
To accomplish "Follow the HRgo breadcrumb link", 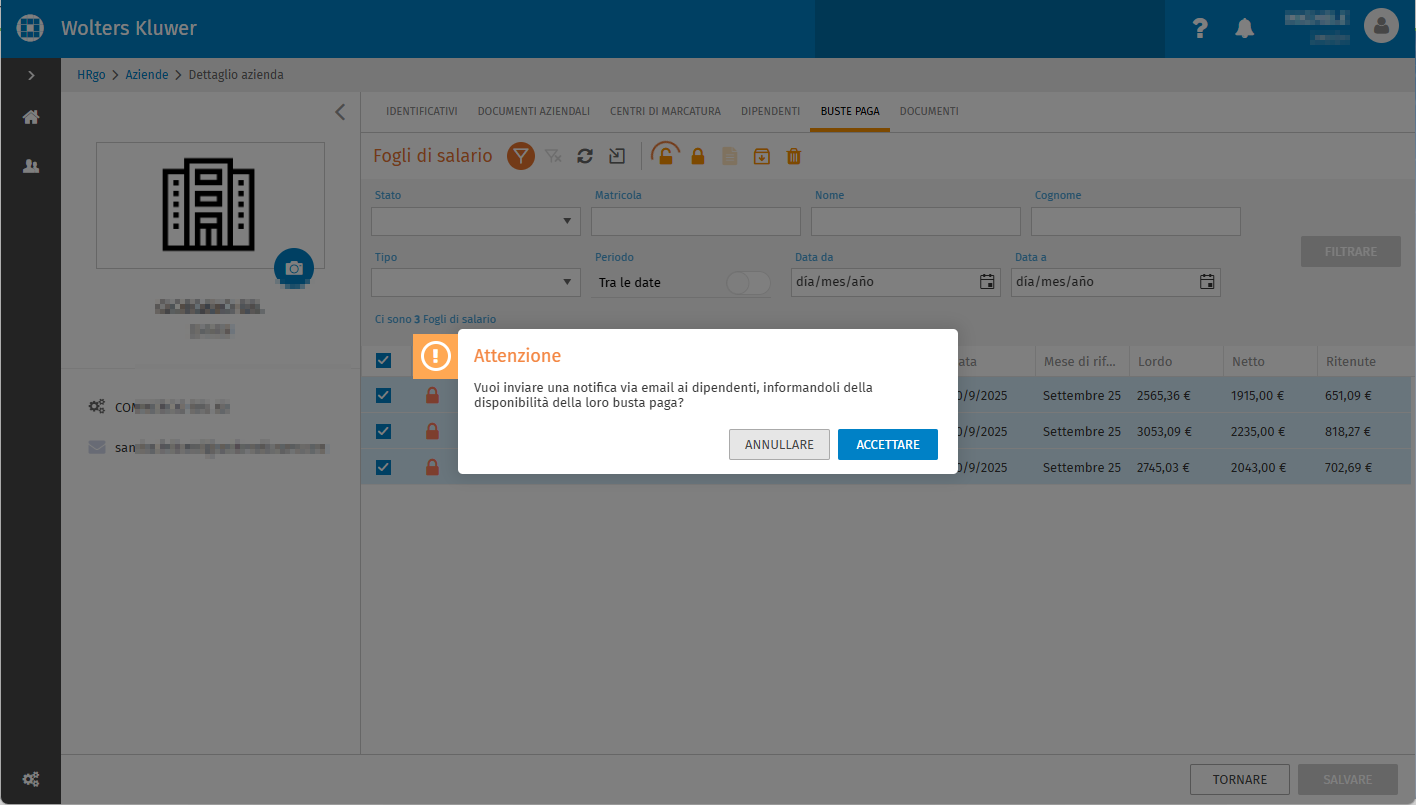I will click(x=91, y=75).
